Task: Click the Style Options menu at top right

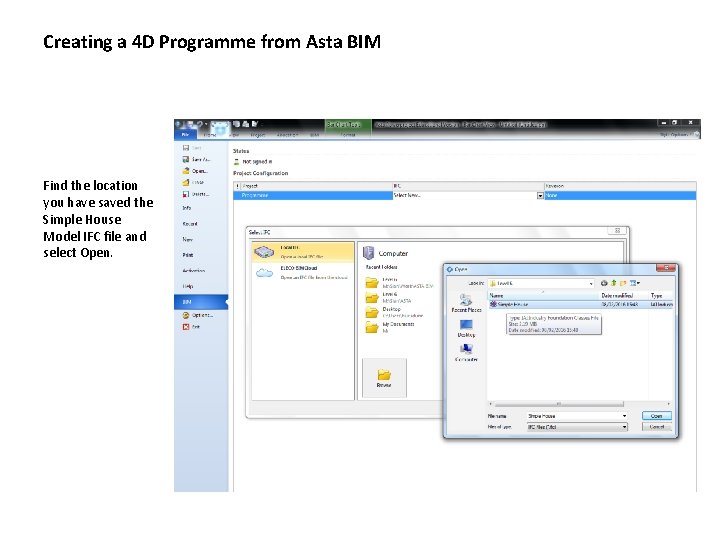Action: click(x=676, y=135)
